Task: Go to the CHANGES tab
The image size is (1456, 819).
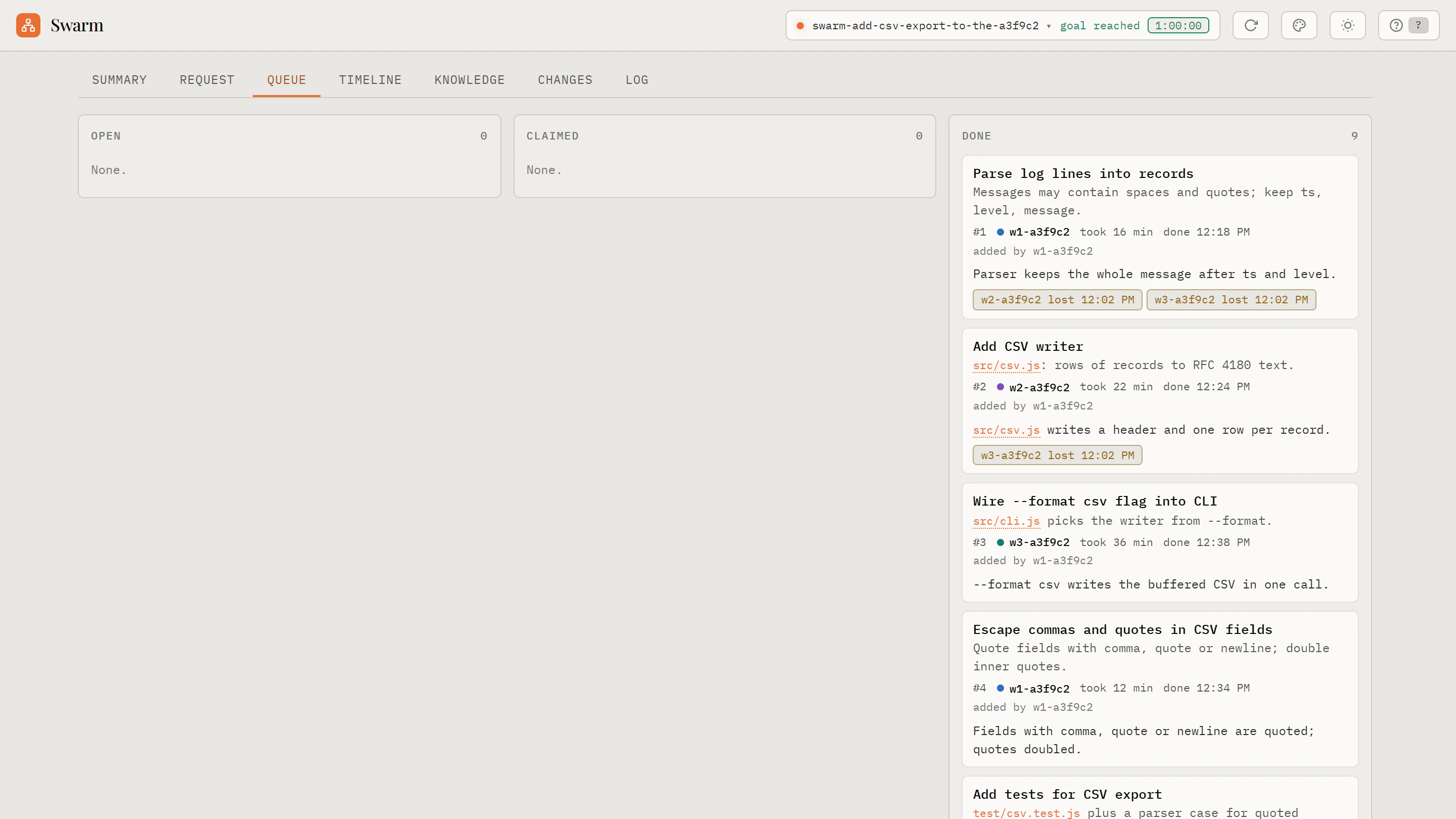Action: tap(565, 80)
